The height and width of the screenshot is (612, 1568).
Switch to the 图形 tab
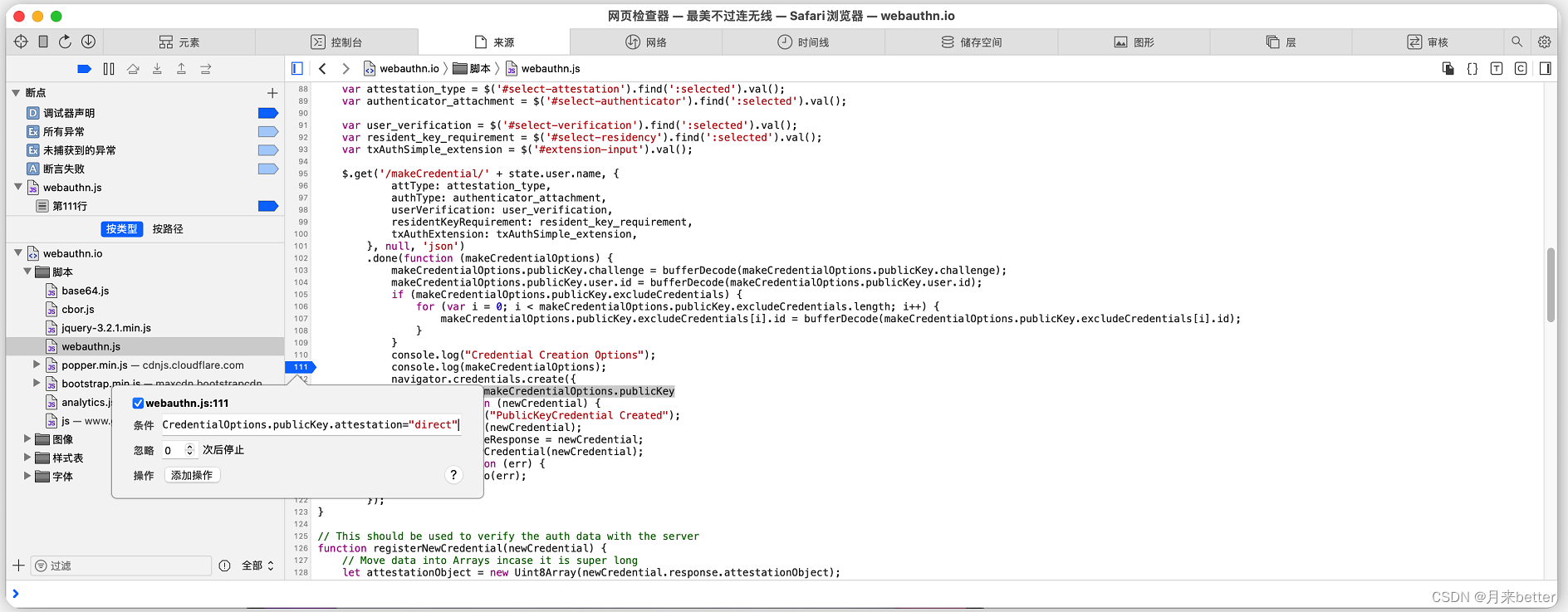tap(1134, 42)
